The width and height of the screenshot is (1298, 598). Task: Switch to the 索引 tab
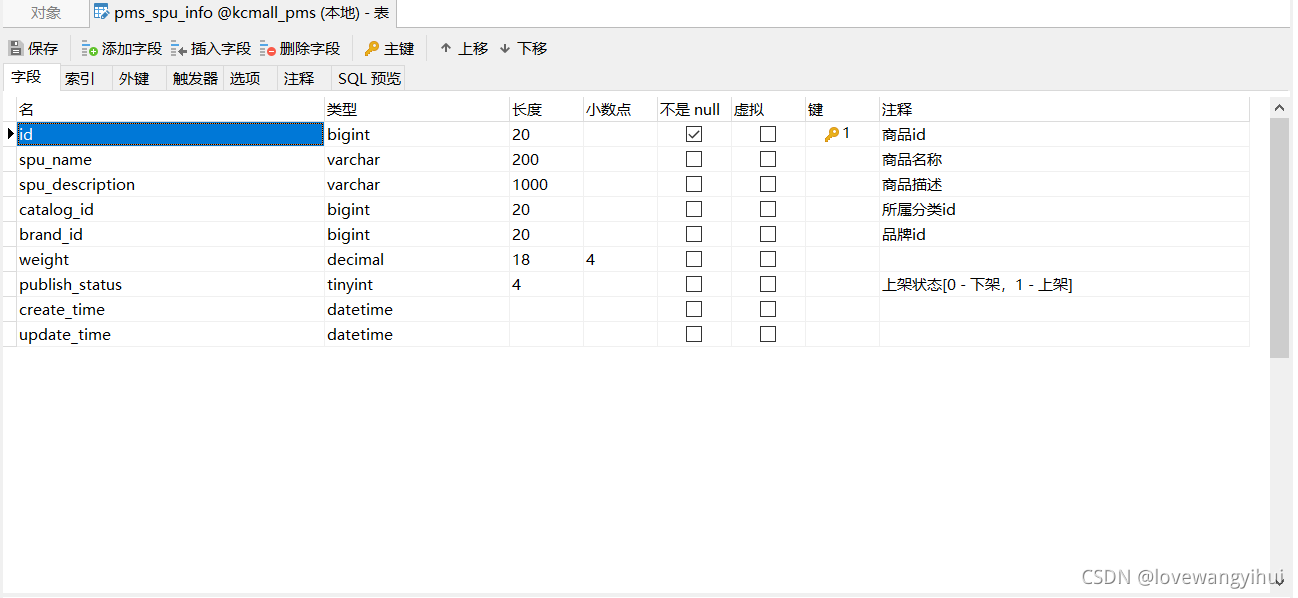[x=79, y=77]
